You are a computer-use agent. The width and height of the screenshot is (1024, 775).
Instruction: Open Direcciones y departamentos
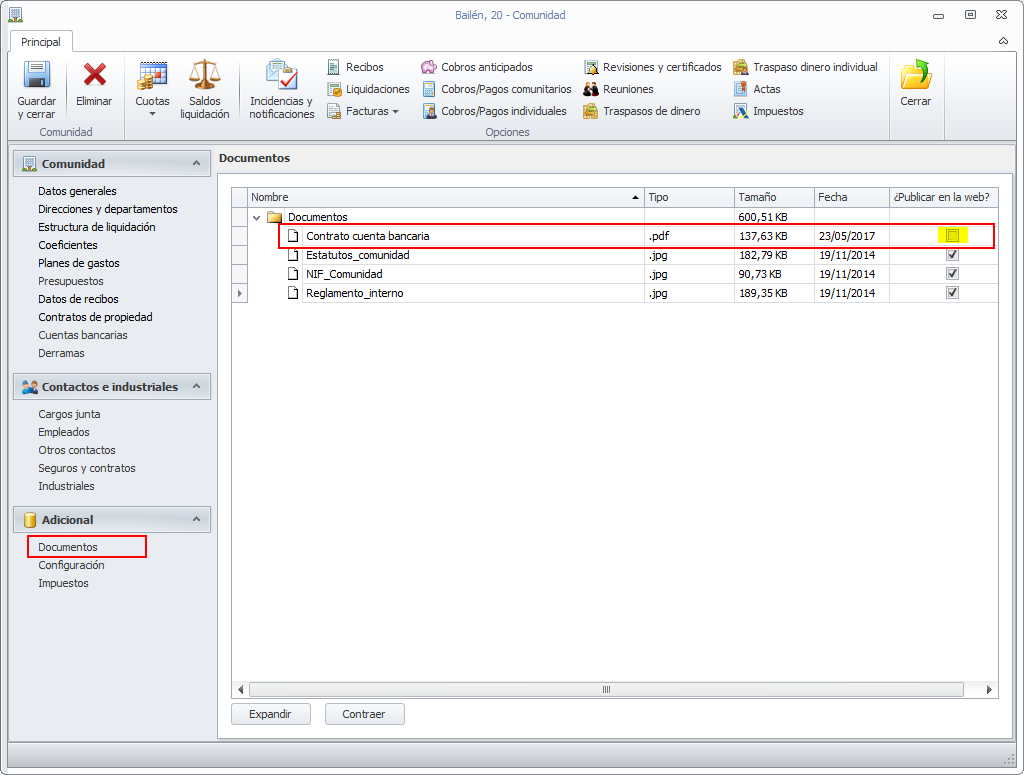click(108, 209)
